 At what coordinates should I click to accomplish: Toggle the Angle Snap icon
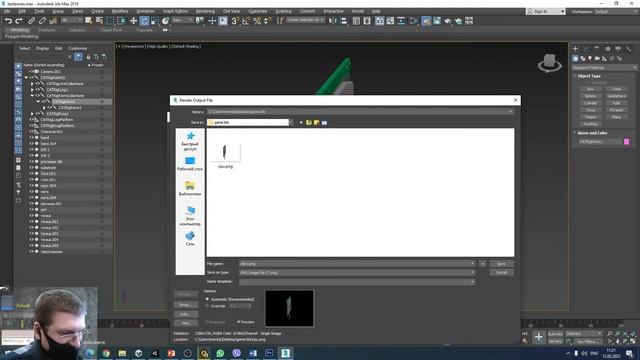click(246, 21)
